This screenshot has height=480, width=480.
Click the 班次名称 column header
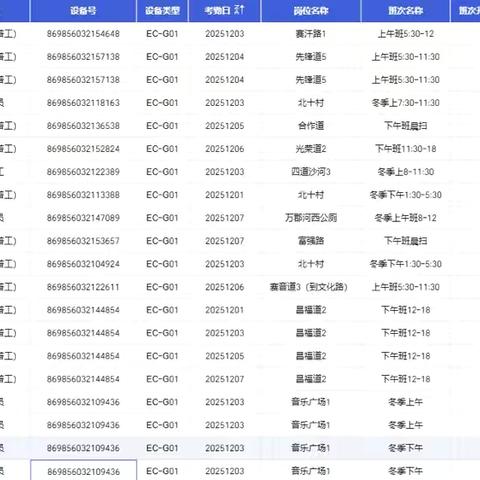(405, 11)
